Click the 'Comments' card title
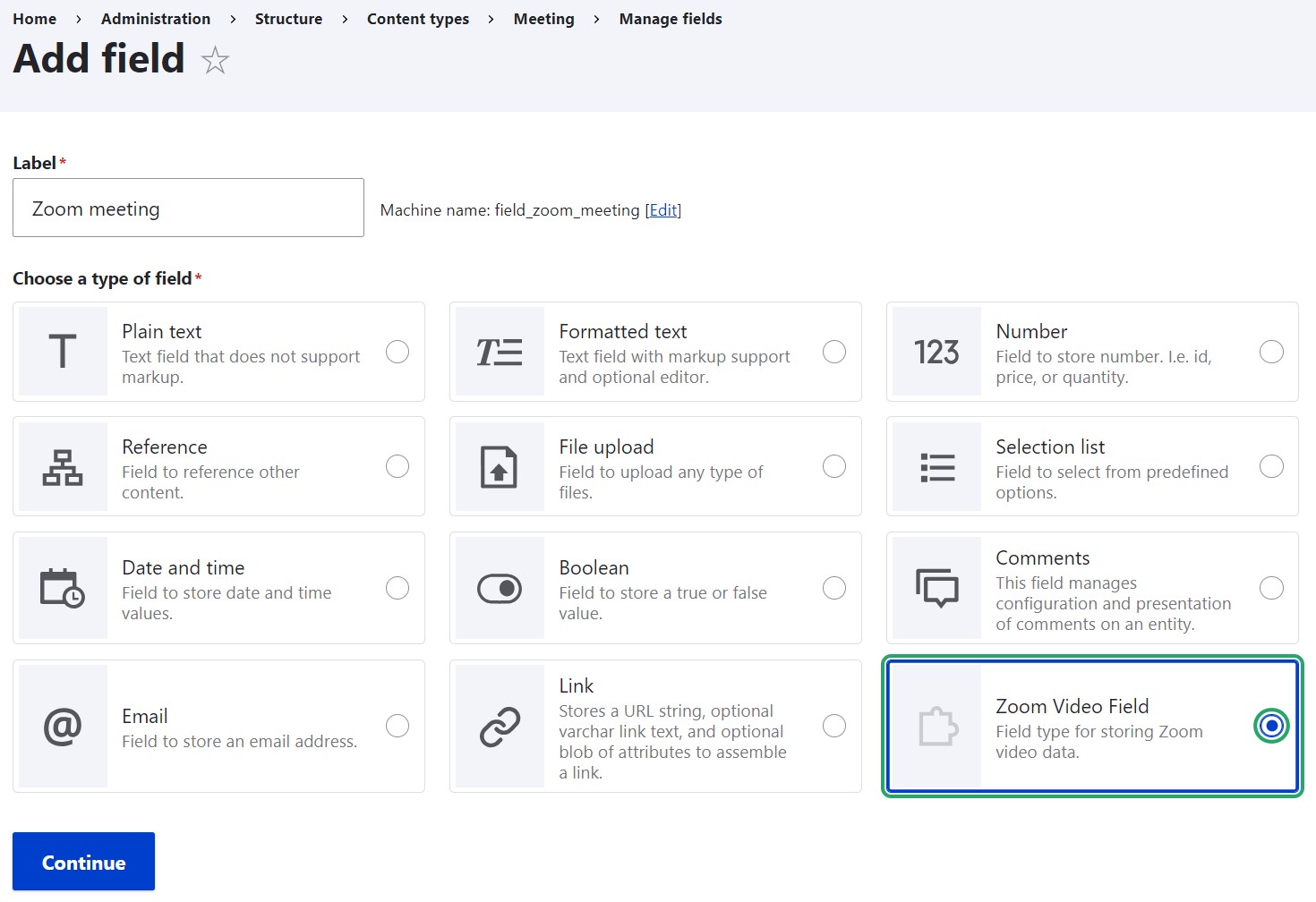The width and height of the screenshot is (1316, 902). click(x=1043, y=557)
